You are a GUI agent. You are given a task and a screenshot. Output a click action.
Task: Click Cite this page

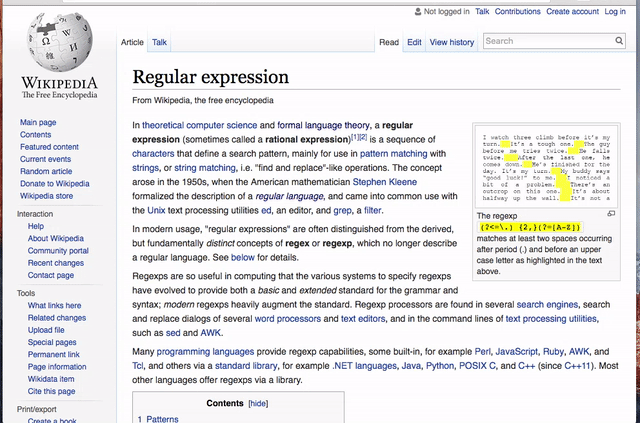point(51,391)
